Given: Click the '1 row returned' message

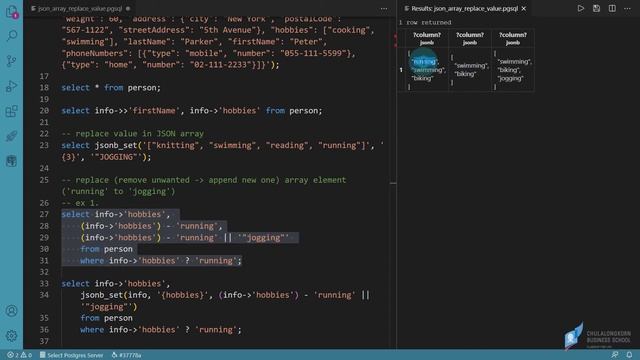Looking at the screenshot, I should pos(425,22).
